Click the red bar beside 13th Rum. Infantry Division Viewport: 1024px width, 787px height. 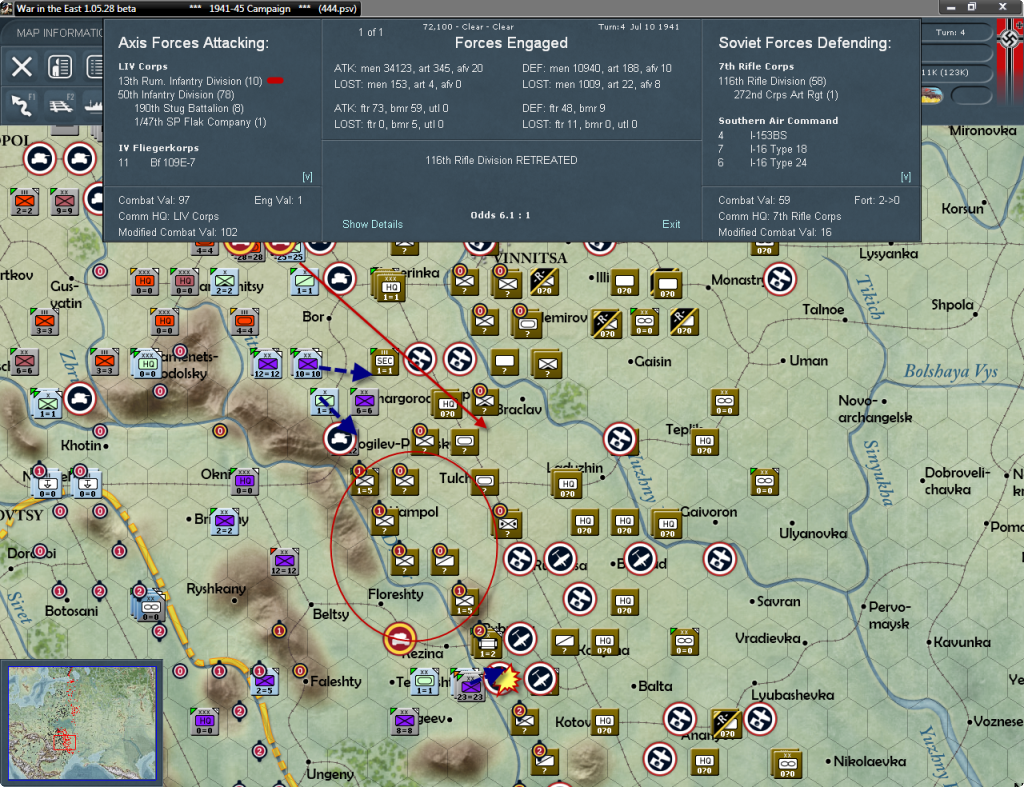pyautogui.click(x=275, y=81)
